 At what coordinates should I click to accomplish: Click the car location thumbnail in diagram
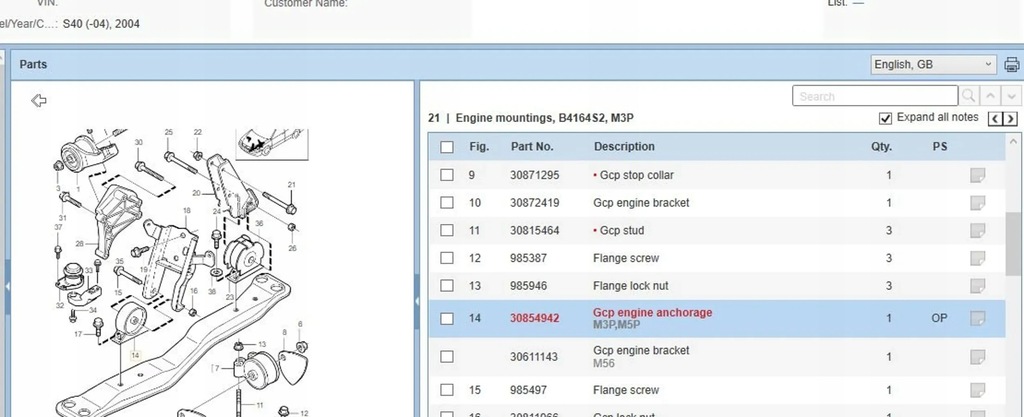pyautogui.click(x=272, y=144)
